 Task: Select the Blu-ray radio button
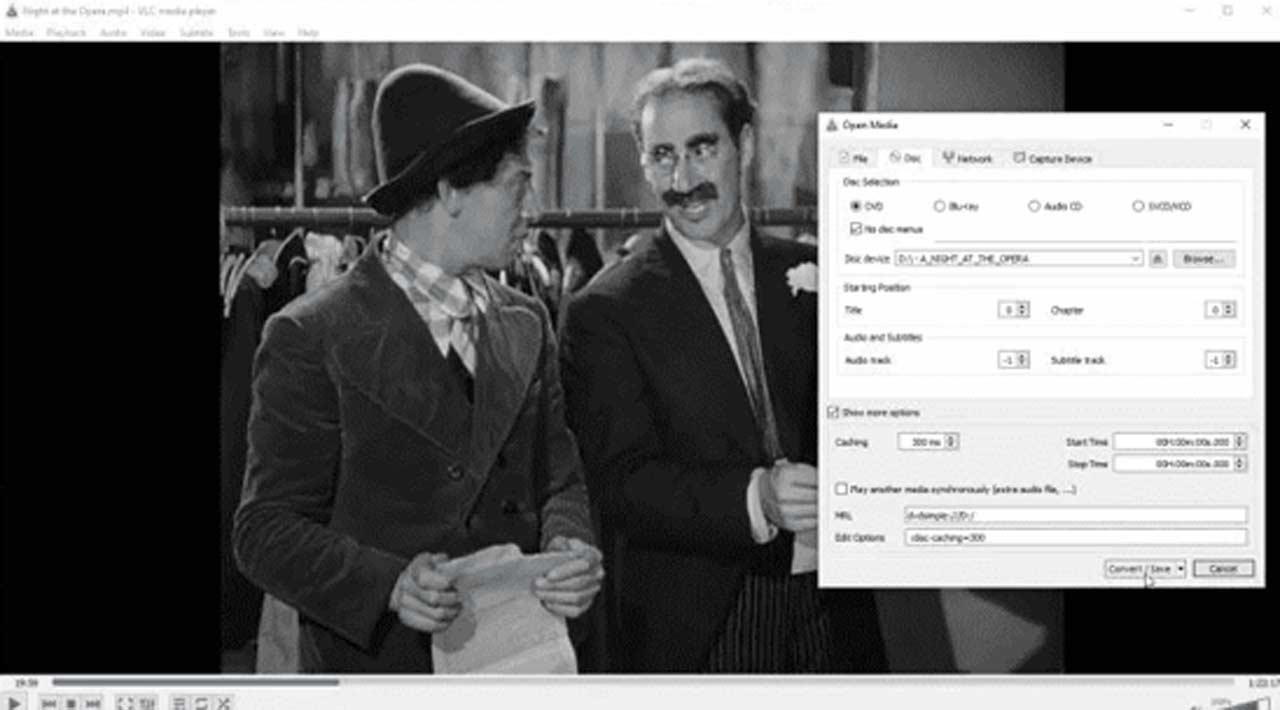click(x=939, y=206)
